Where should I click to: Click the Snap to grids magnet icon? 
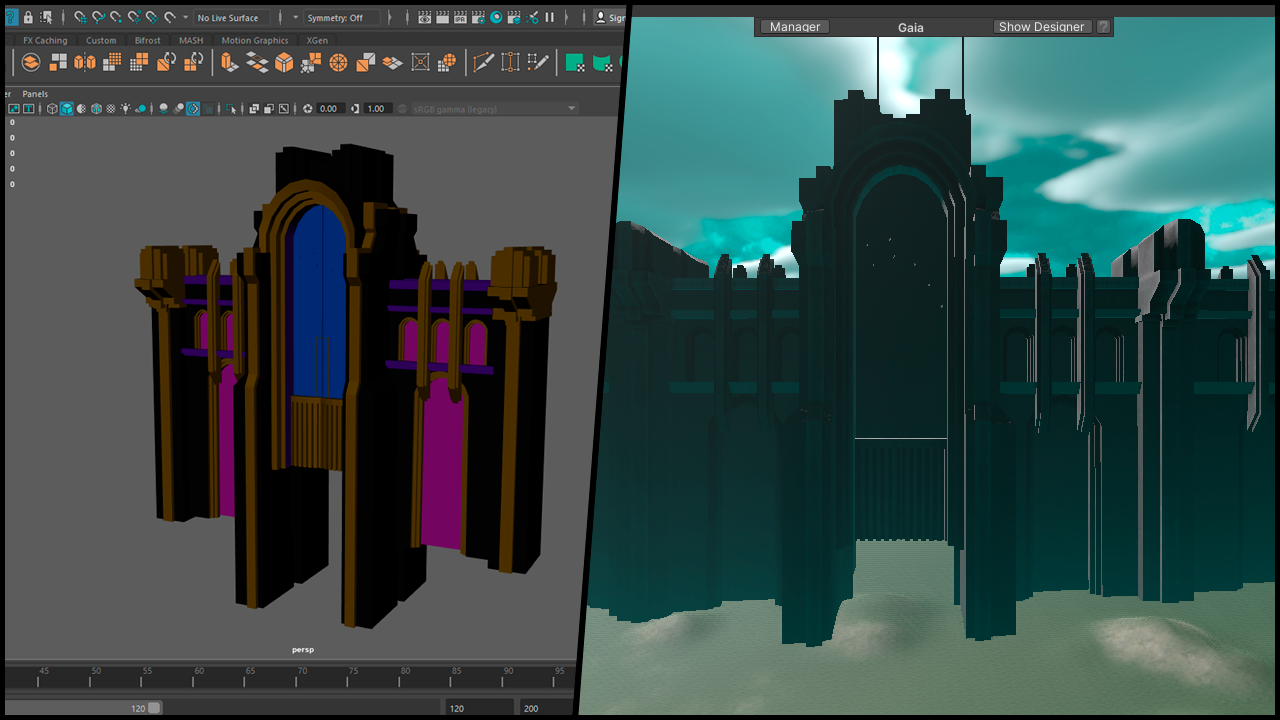pos(80,17)
